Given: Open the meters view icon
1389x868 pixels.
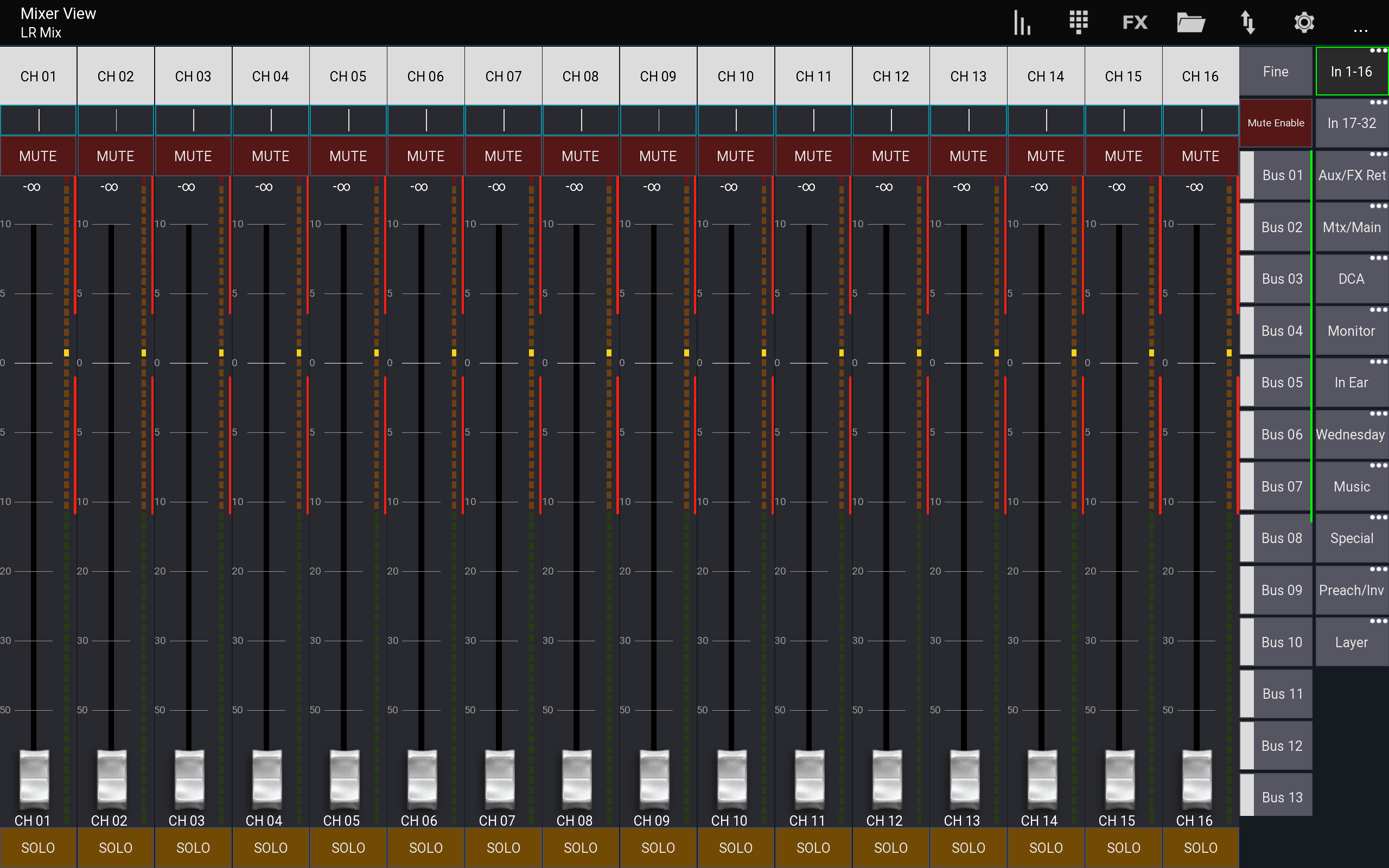Looking at the screenshot, I should (1022, 22).
